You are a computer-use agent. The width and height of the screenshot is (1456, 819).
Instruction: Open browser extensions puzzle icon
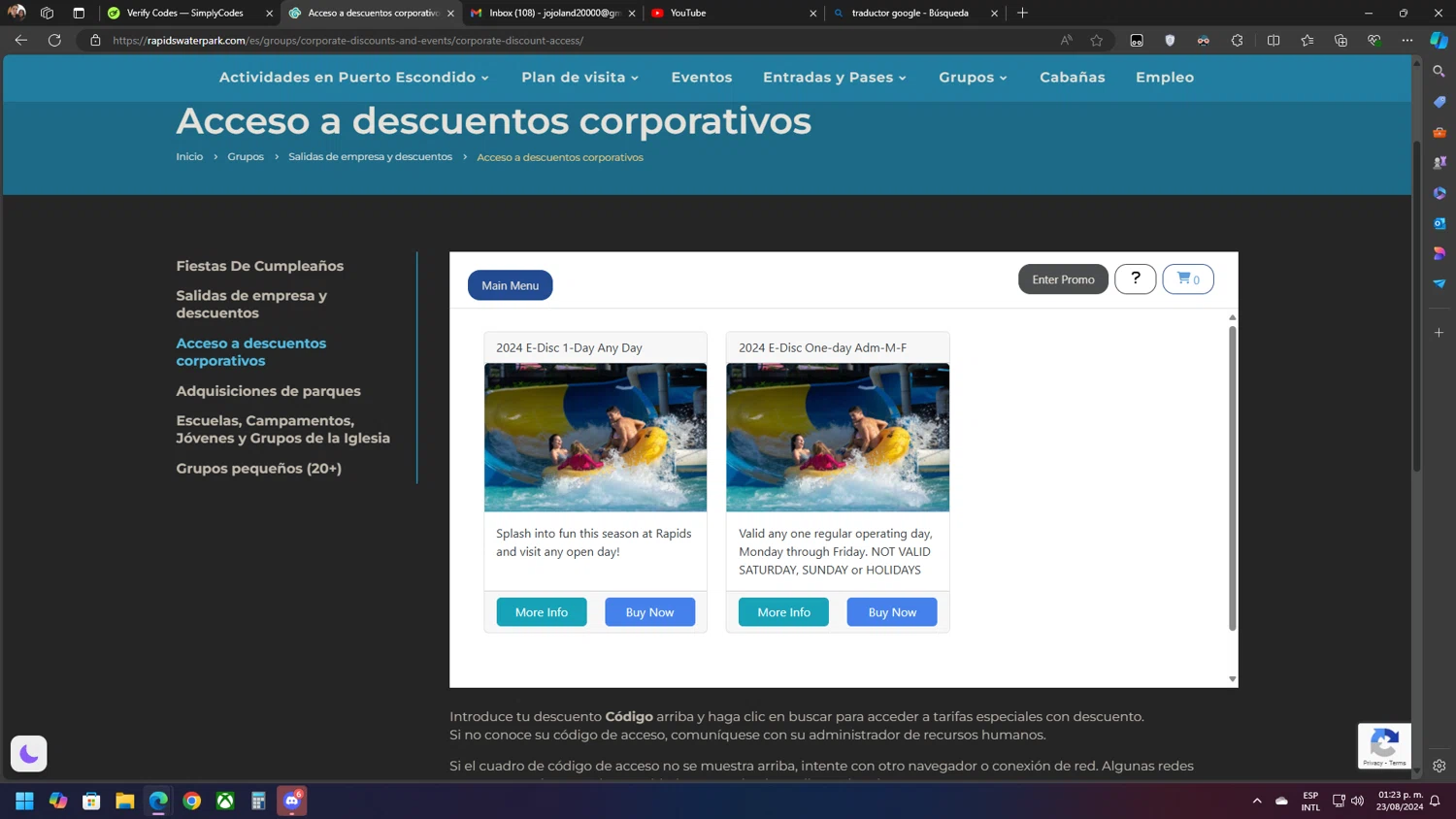click(1237, 40)
